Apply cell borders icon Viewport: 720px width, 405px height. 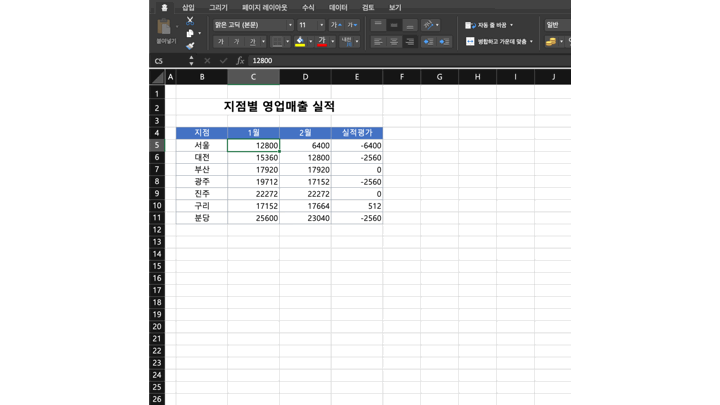[277, 42]
